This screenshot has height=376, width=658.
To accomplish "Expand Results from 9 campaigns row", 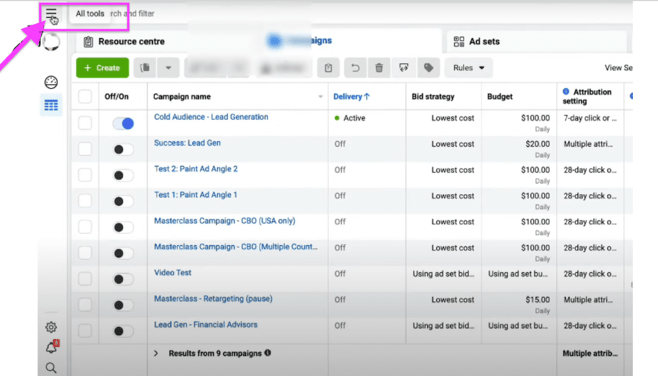I will (x=156, y=353).
